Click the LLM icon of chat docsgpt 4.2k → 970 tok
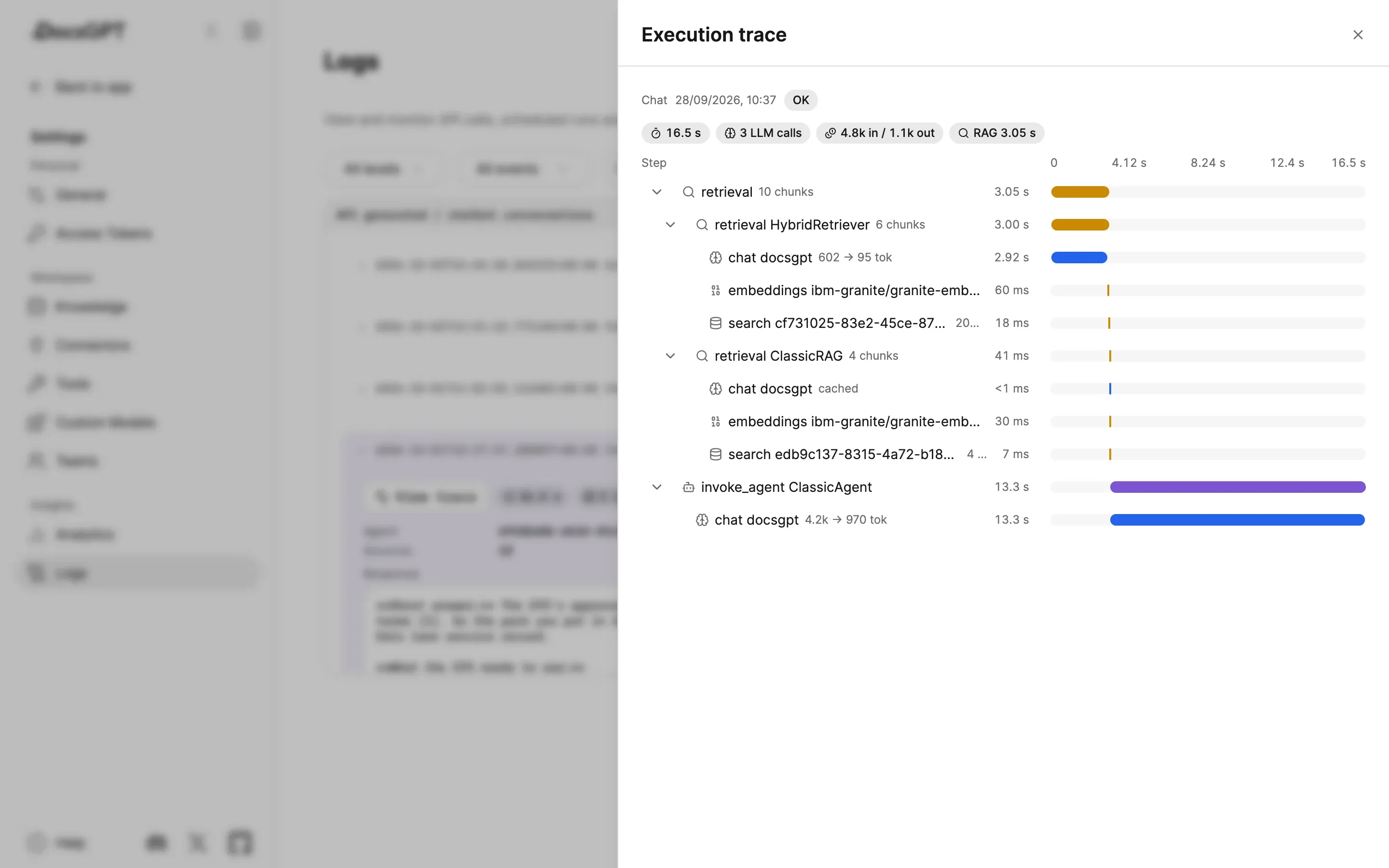 [701, 520]
